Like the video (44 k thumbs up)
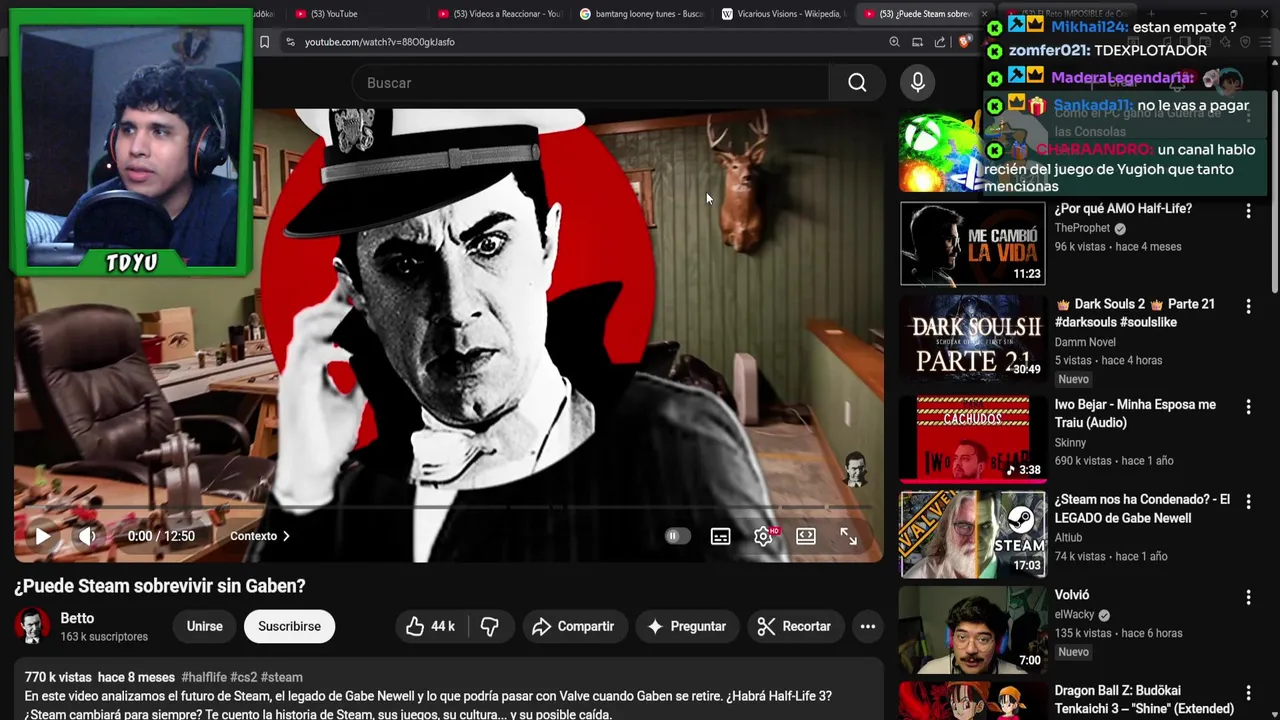 click(430, 626)
